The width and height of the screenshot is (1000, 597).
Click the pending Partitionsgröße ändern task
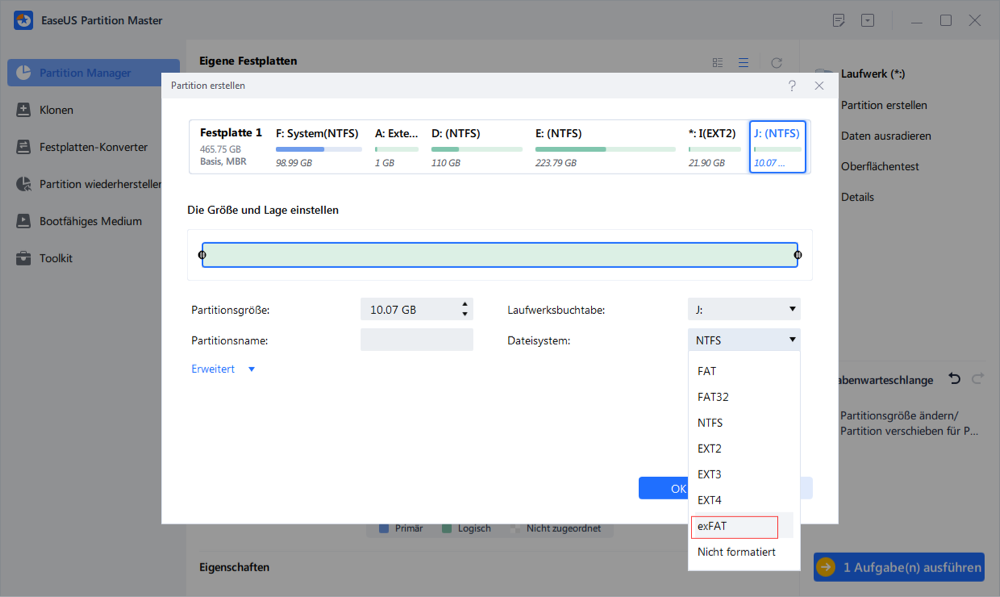click(x=908, y=423)
